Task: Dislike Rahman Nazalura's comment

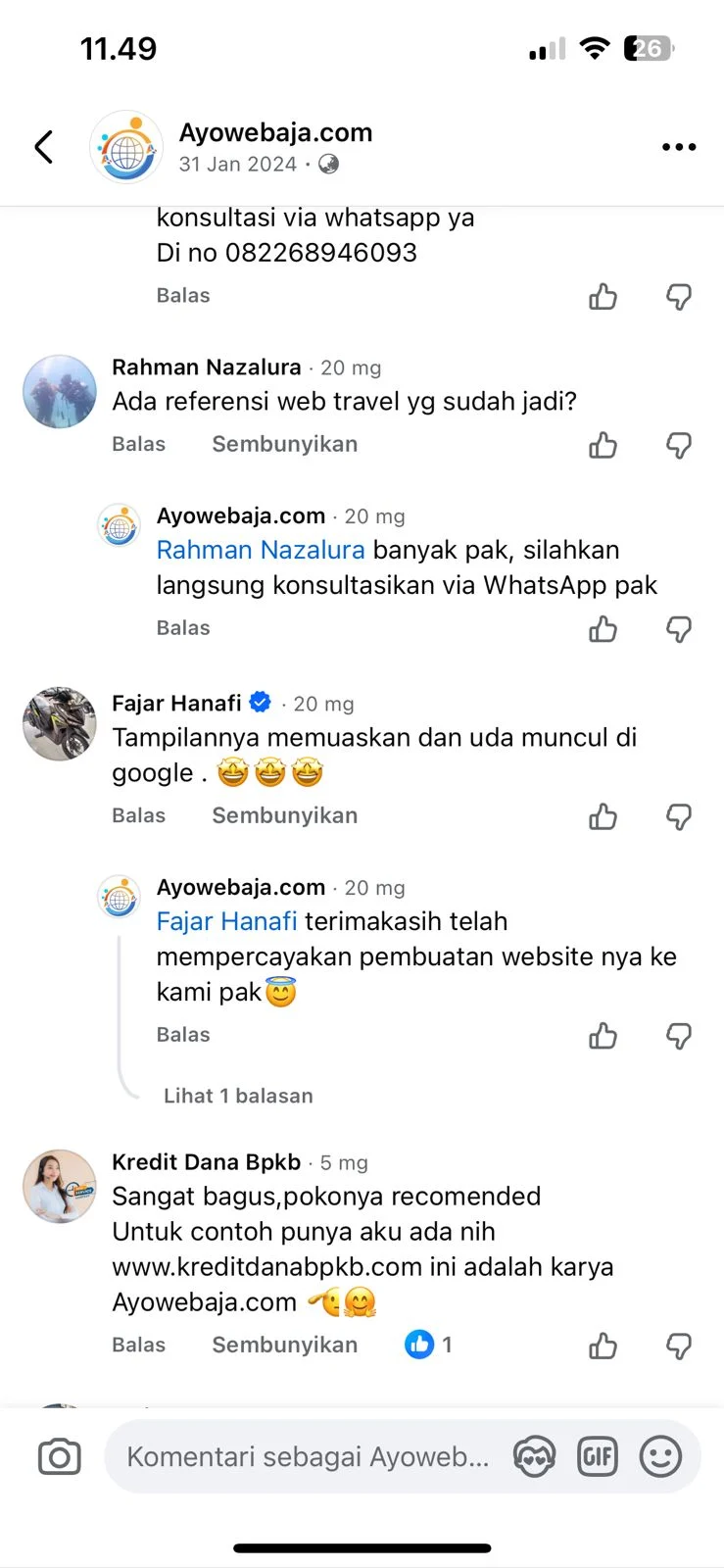Action: [x=679, y=446]
